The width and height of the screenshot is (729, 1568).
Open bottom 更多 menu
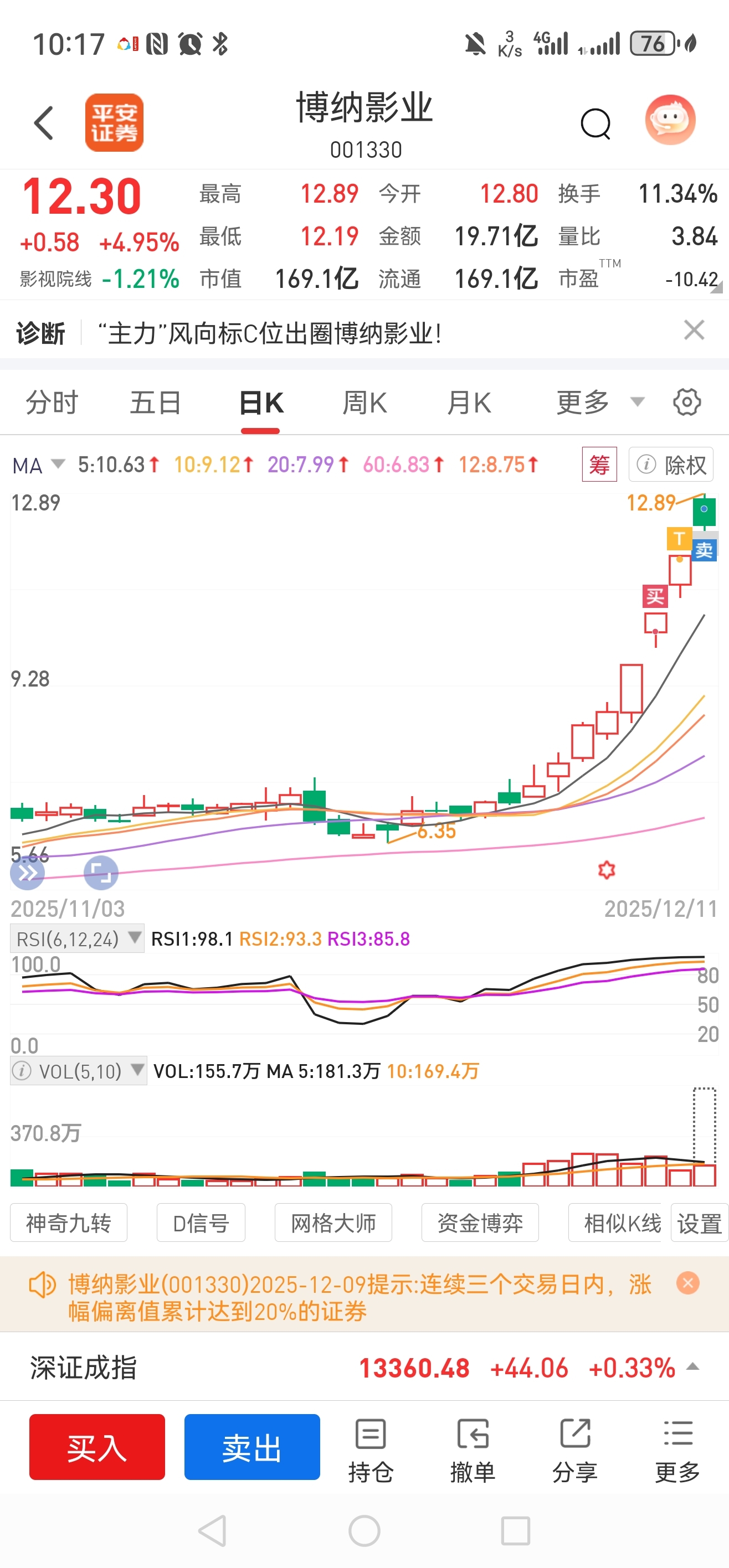[x=677, y=1451]
